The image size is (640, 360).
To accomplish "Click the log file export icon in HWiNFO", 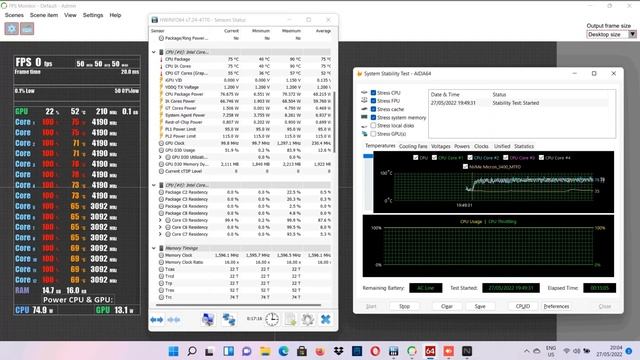I will click(x=290, y=319).
